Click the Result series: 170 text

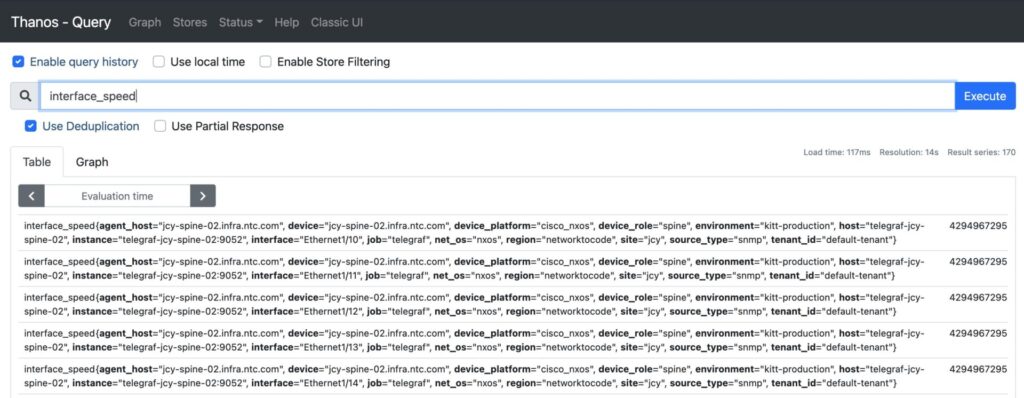coord(981,152)
